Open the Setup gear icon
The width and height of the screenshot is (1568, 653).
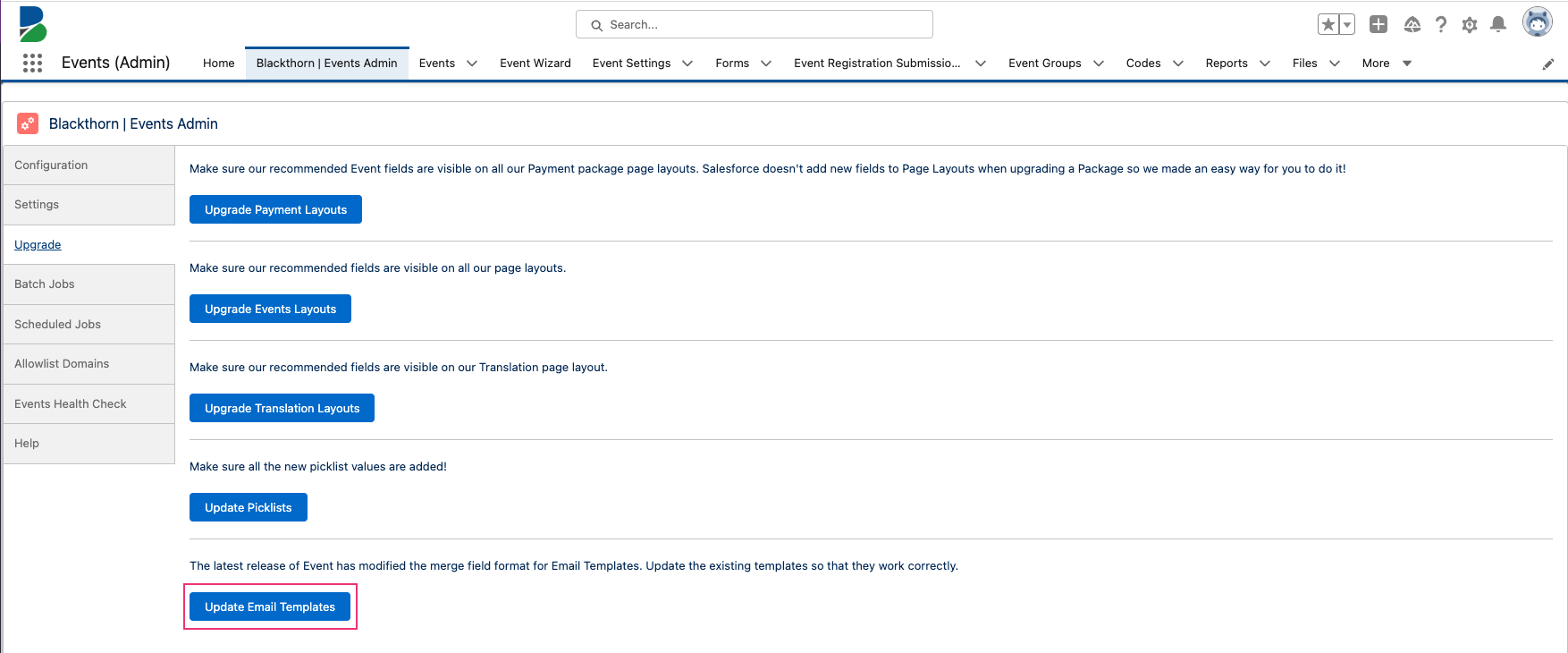point(1470,25)
